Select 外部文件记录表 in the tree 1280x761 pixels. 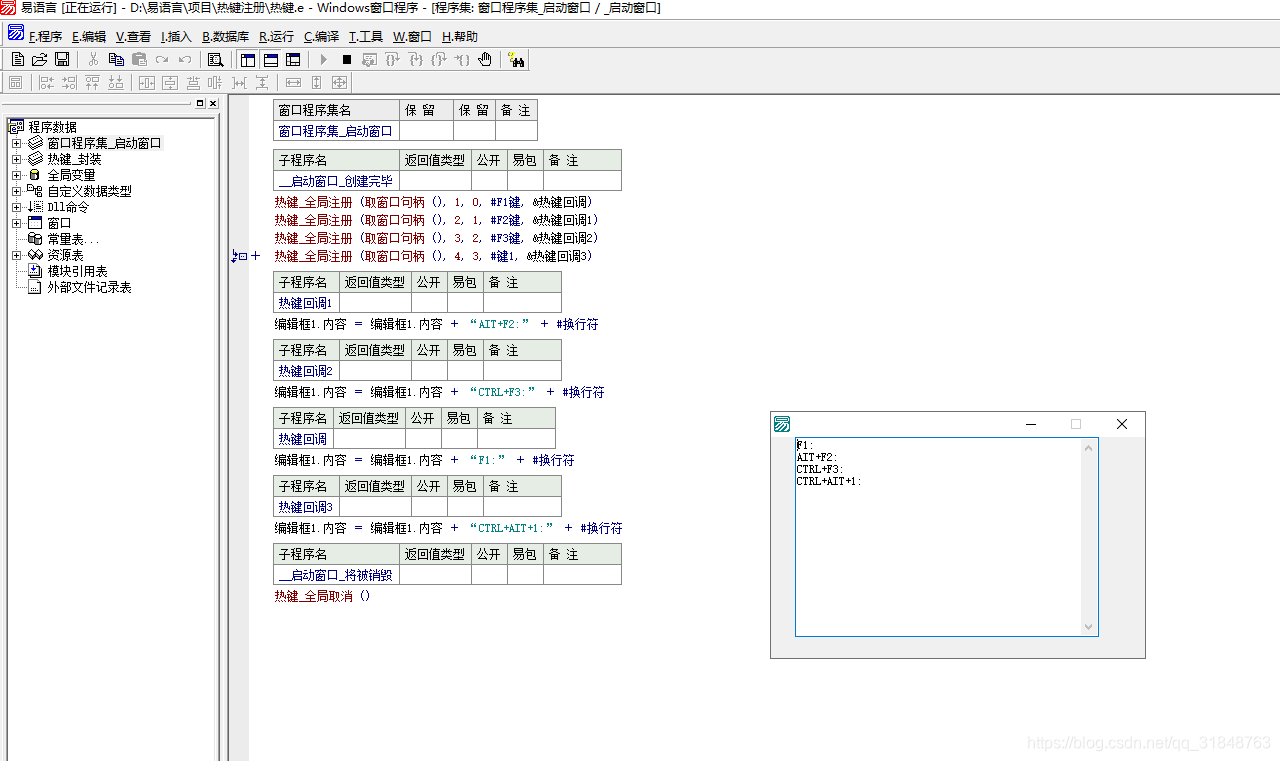point(89,287)
